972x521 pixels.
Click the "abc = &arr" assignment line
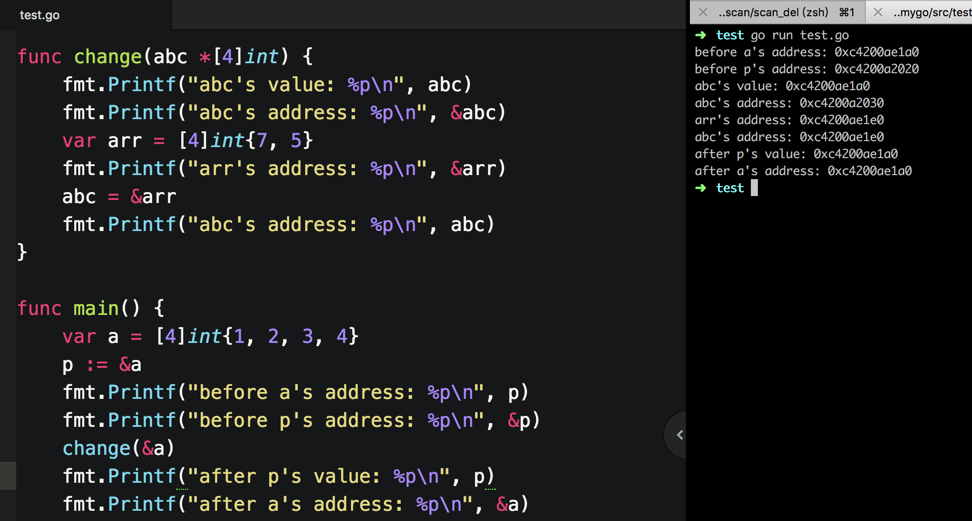coord(119,197)
